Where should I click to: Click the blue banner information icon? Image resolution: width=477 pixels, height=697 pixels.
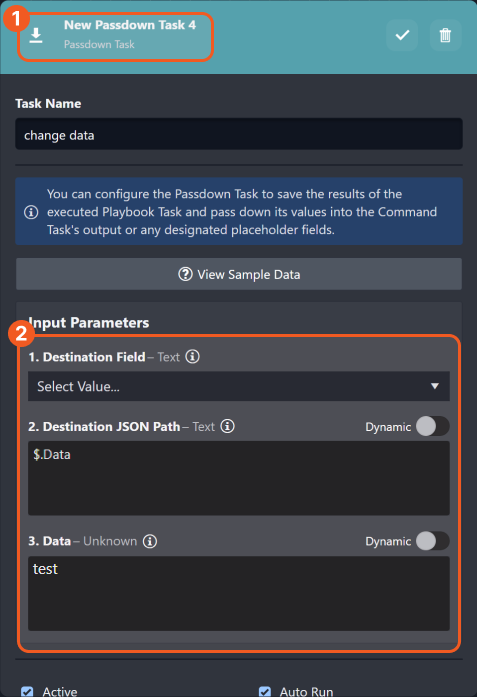(x=31, y=212)
